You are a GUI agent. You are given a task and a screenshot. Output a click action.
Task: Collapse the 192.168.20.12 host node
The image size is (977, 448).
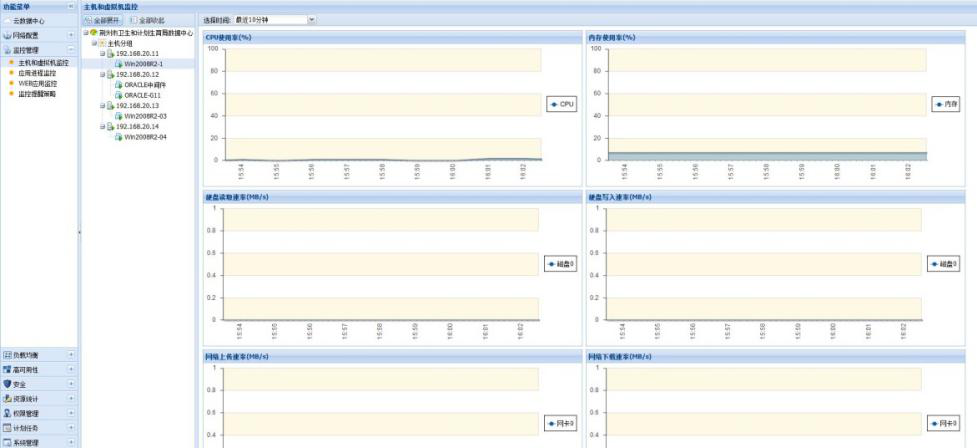[x=102, y=74]
